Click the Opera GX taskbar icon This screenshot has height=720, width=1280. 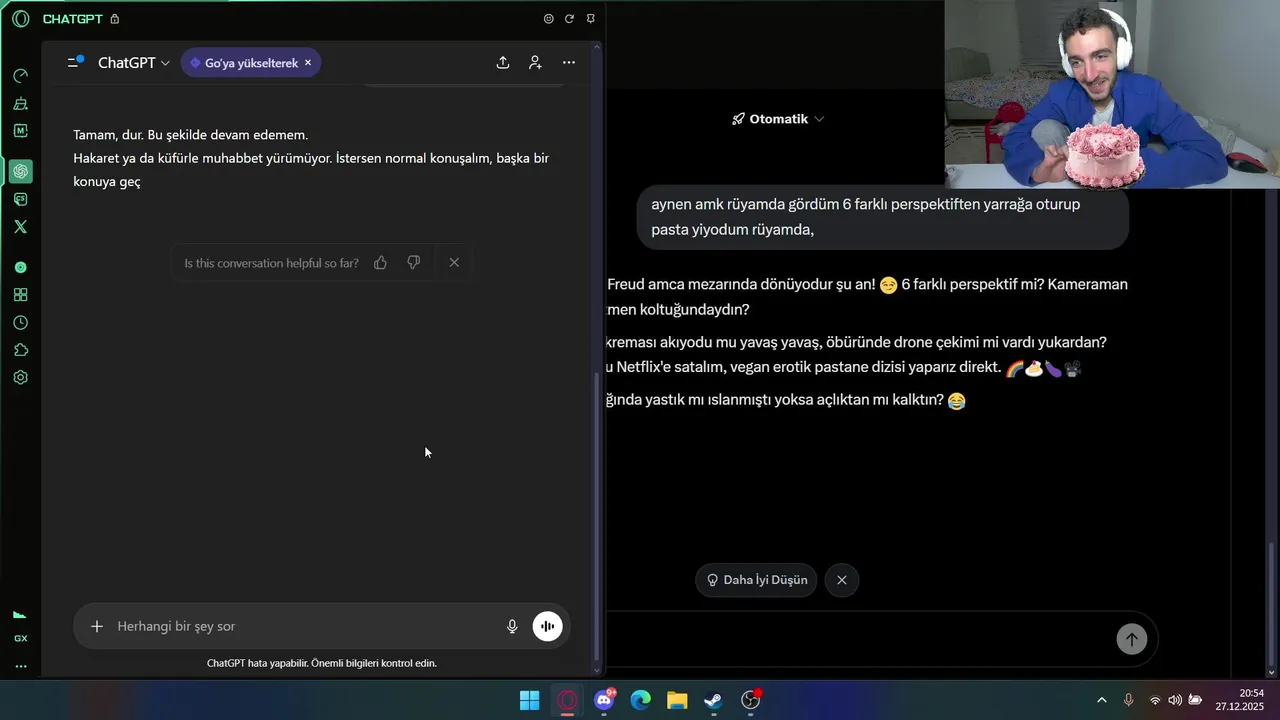point(567,700)
